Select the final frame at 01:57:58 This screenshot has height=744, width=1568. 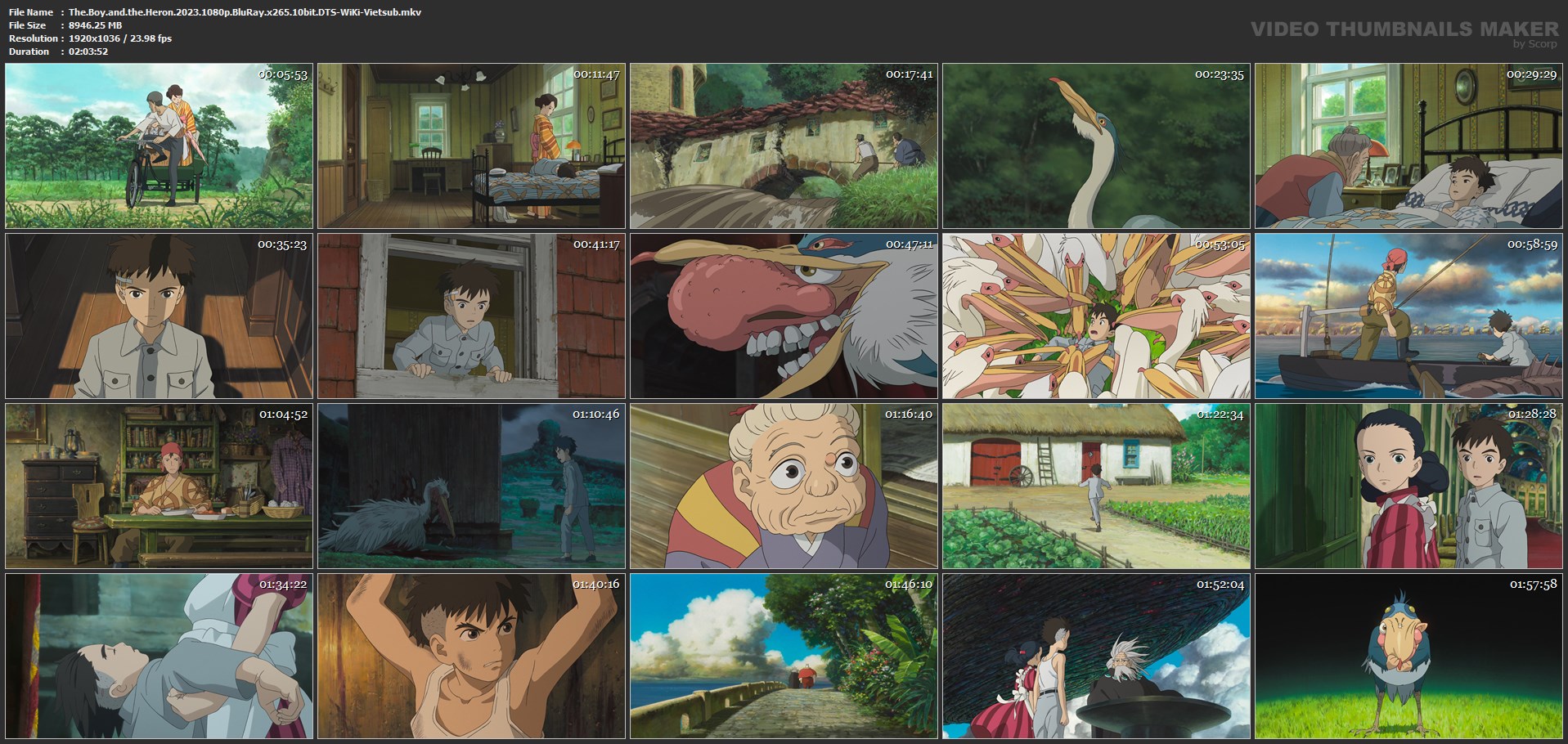tap(1409, 656)
